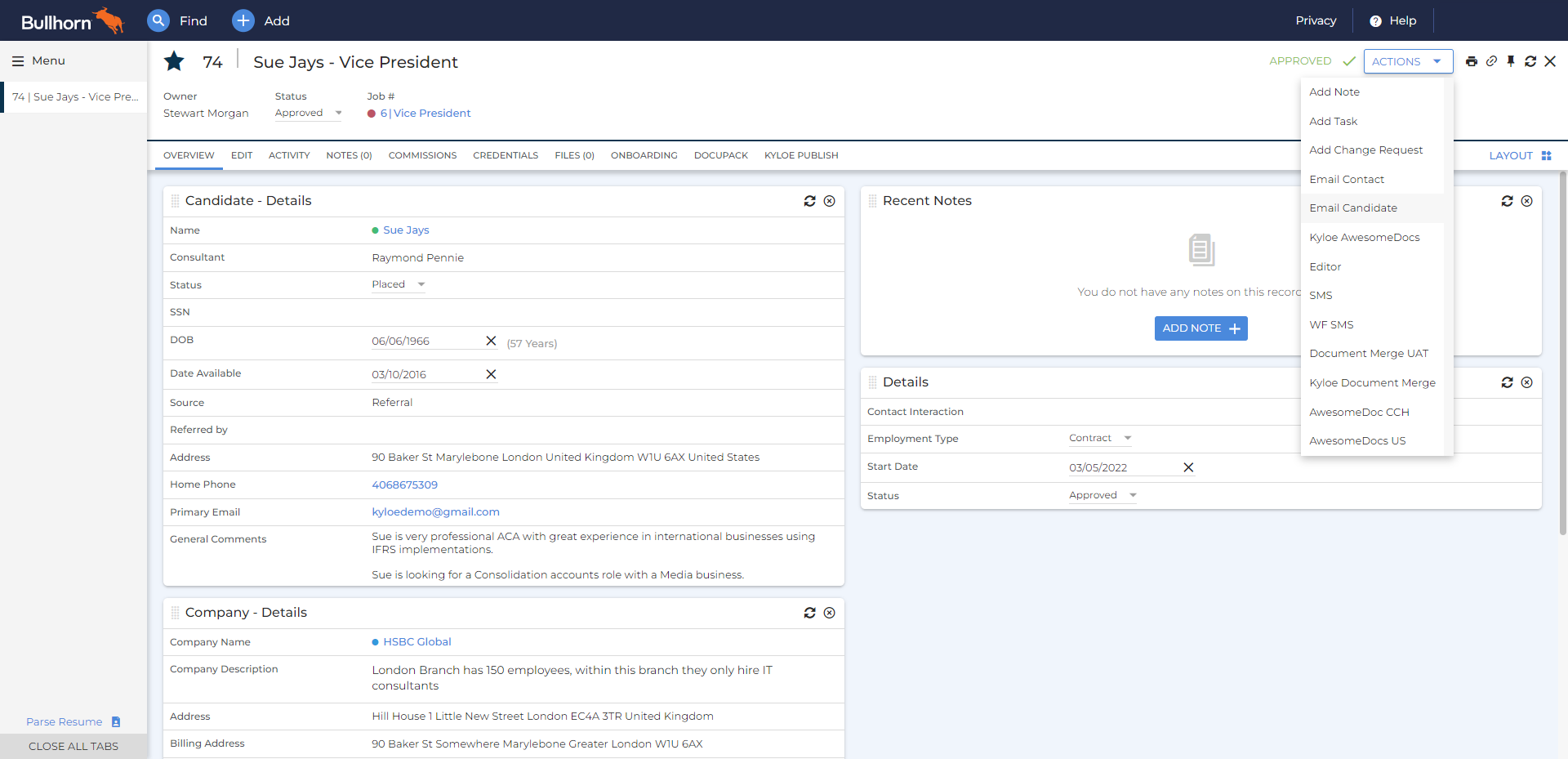Click CLOSE ALL TABS button
This screenshot has width=1568, height=759.
[x=73, y=747]
